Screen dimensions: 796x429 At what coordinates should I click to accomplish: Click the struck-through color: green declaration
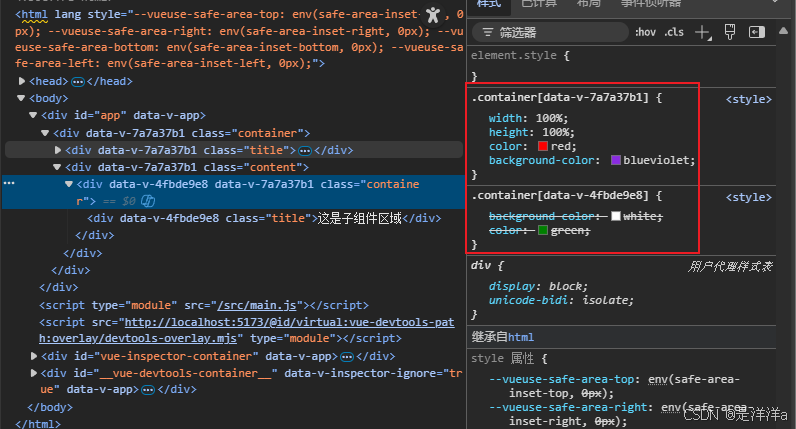pyautogui.click(x=539, y=230)
